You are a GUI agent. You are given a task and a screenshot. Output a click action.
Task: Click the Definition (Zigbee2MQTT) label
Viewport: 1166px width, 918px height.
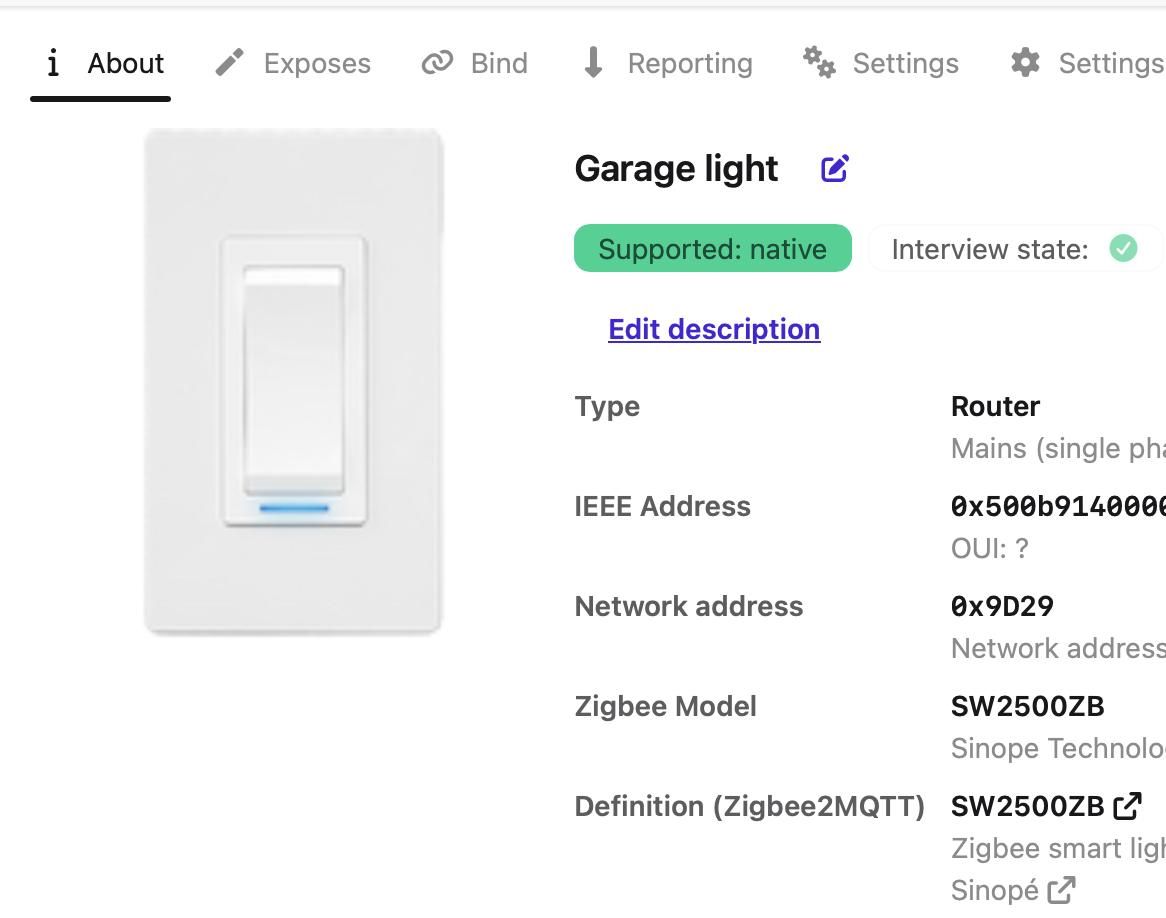tap(750, 806)
